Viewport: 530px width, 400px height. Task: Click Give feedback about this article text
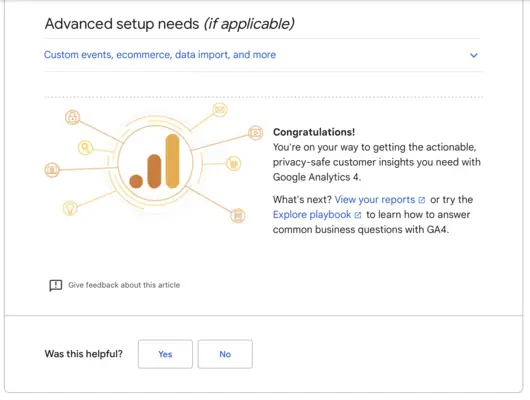[x=124, y=285]
